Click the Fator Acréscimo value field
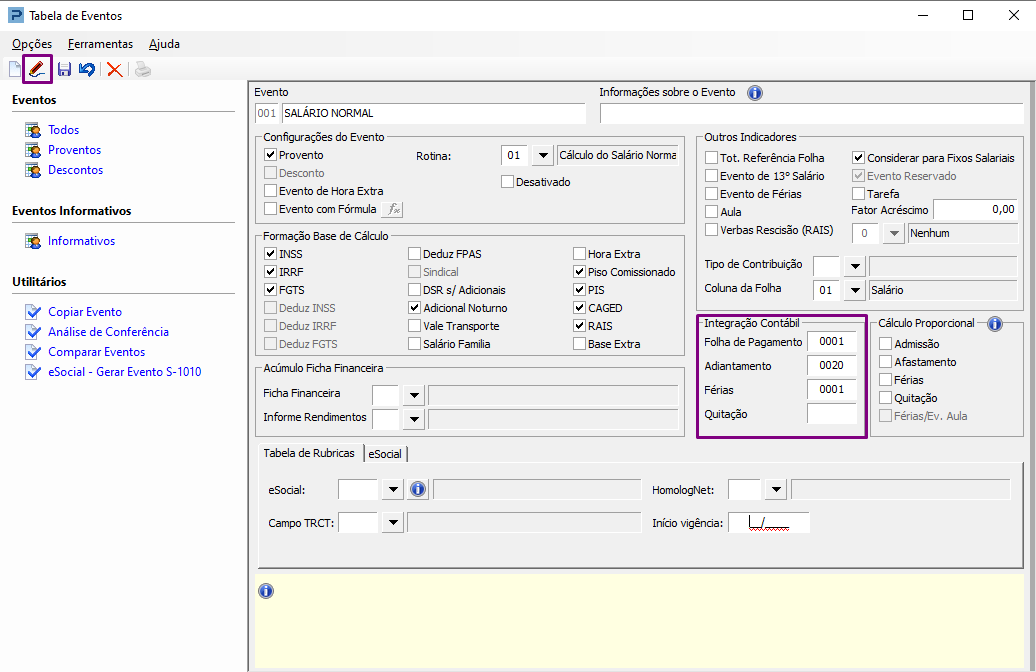 coord(975,209)
